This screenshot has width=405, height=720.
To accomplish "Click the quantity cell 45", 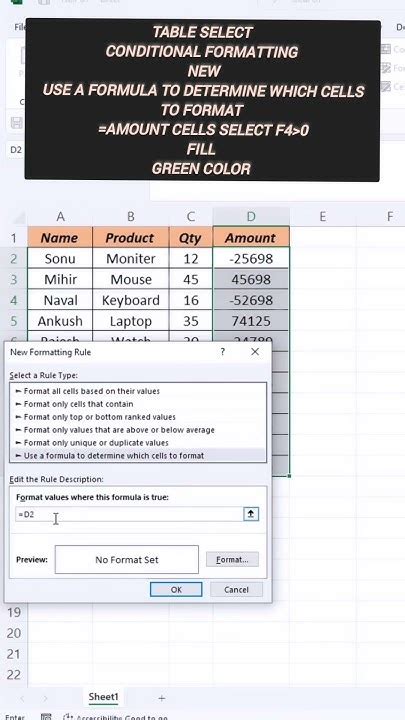I will point(191,279).
